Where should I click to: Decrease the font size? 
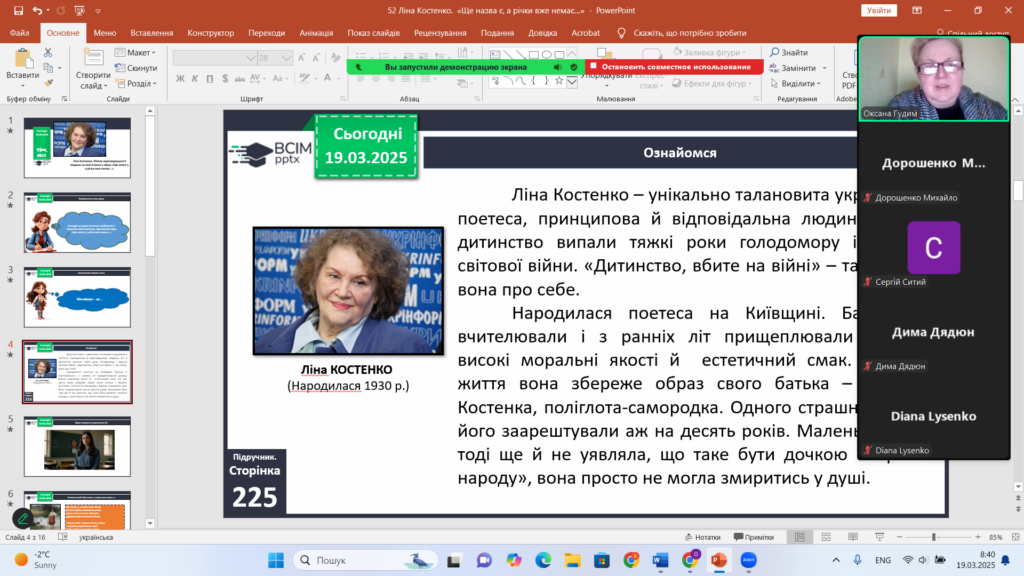click(x=315, y=58)
